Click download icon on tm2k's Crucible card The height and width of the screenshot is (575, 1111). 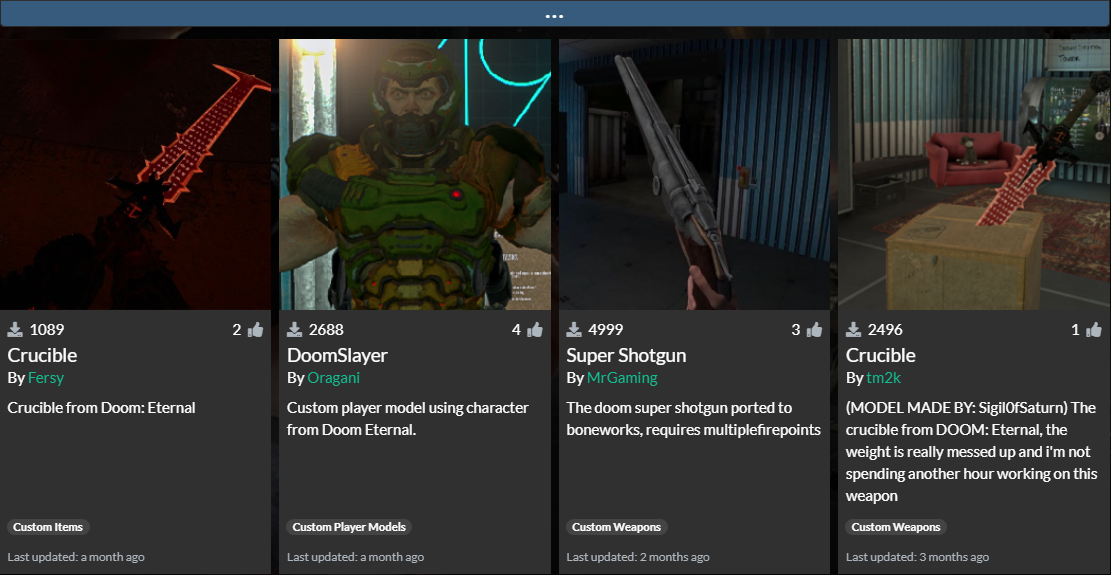pyautogui.click(x=854, y=329)
